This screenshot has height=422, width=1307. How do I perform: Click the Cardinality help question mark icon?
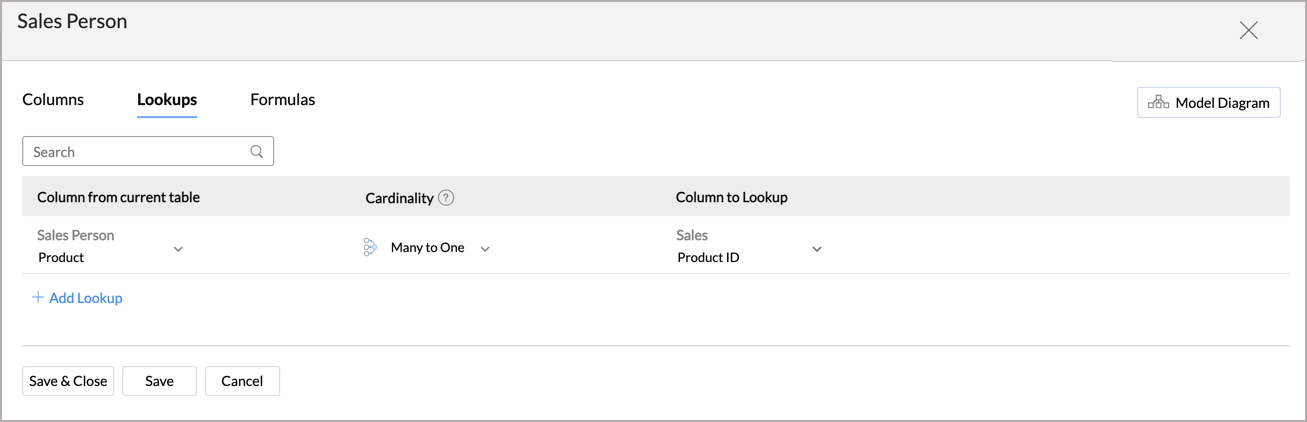[x=446, y=198]
